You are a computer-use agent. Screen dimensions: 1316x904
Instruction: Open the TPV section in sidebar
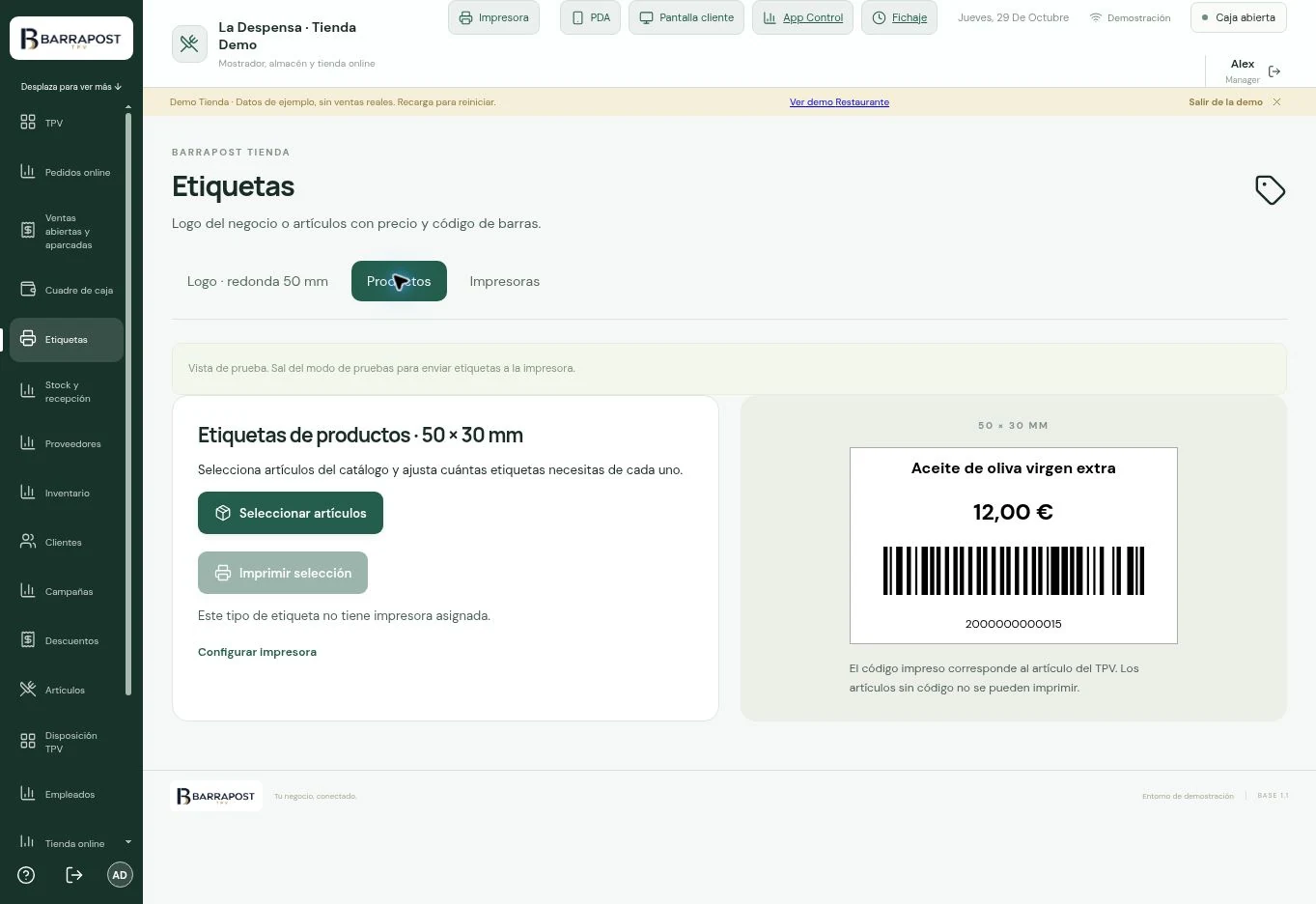click(x=66, y=123)
